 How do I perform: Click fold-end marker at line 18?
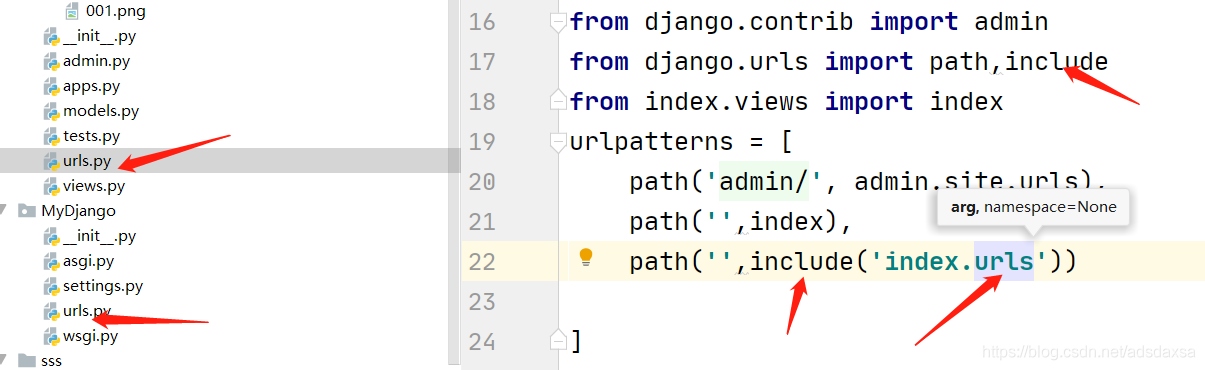tap(558, 101)
